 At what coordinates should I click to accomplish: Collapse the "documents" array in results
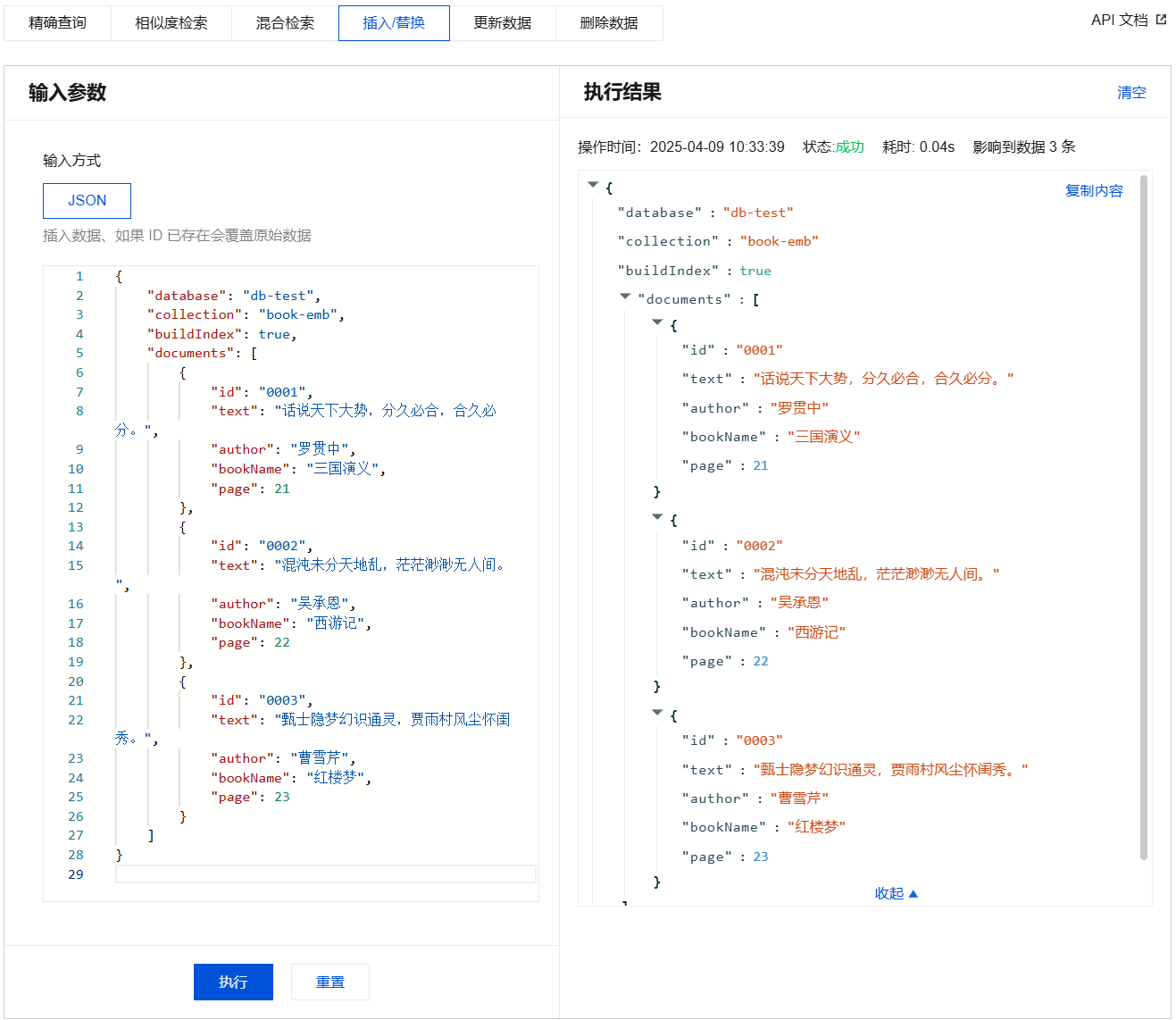click(625, 297)
